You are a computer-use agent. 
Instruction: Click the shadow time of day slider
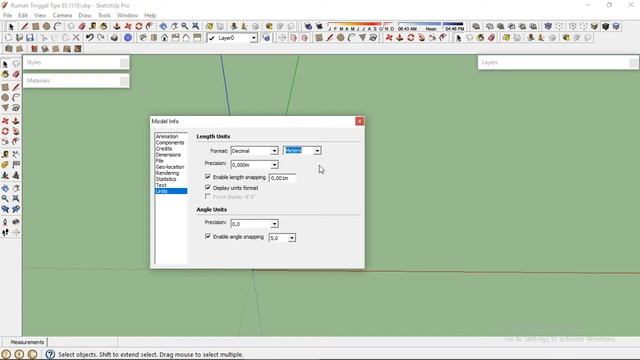click(431, 27)
